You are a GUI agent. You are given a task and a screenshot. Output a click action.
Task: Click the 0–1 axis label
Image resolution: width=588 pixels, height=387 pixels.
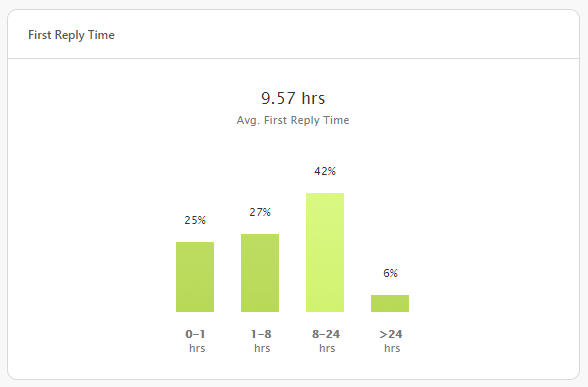tap(195, 334)
